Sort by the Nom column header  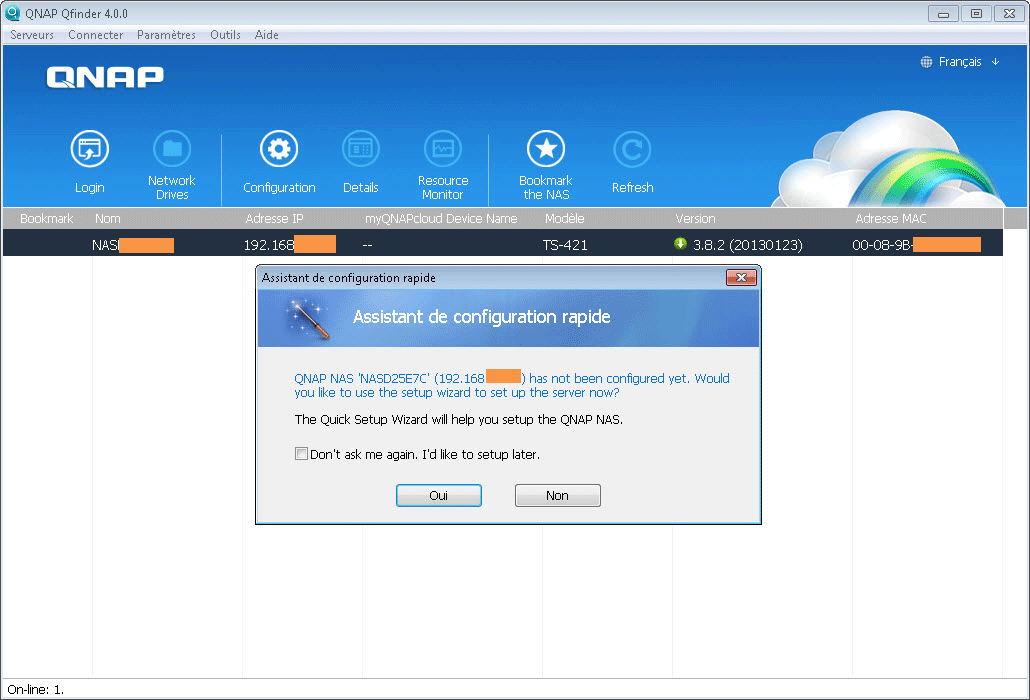pyautogui.click(x=108, y=219)
